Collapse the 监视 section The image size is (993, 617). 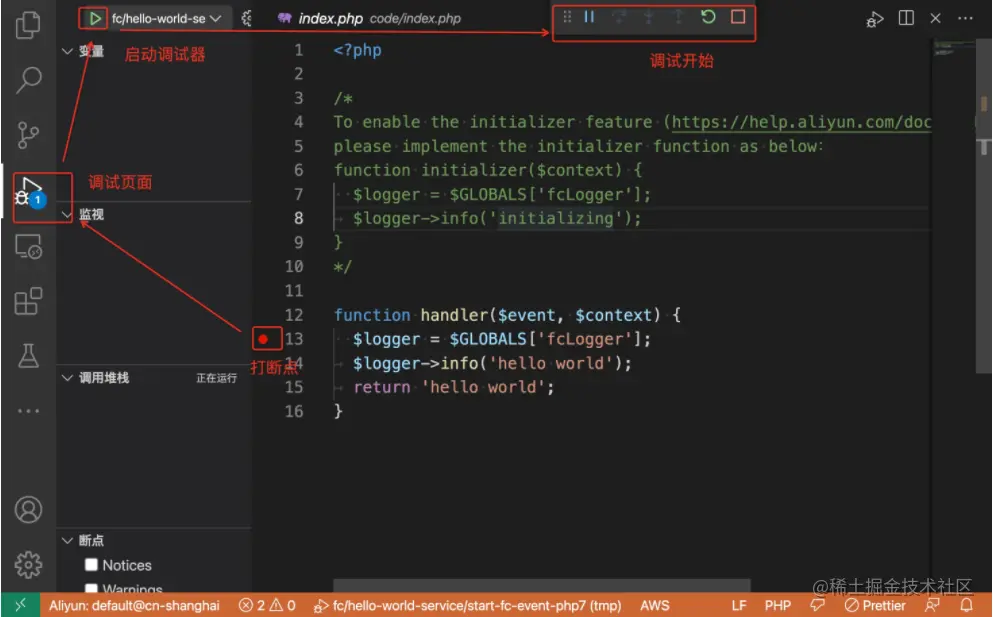pos(68,214)
